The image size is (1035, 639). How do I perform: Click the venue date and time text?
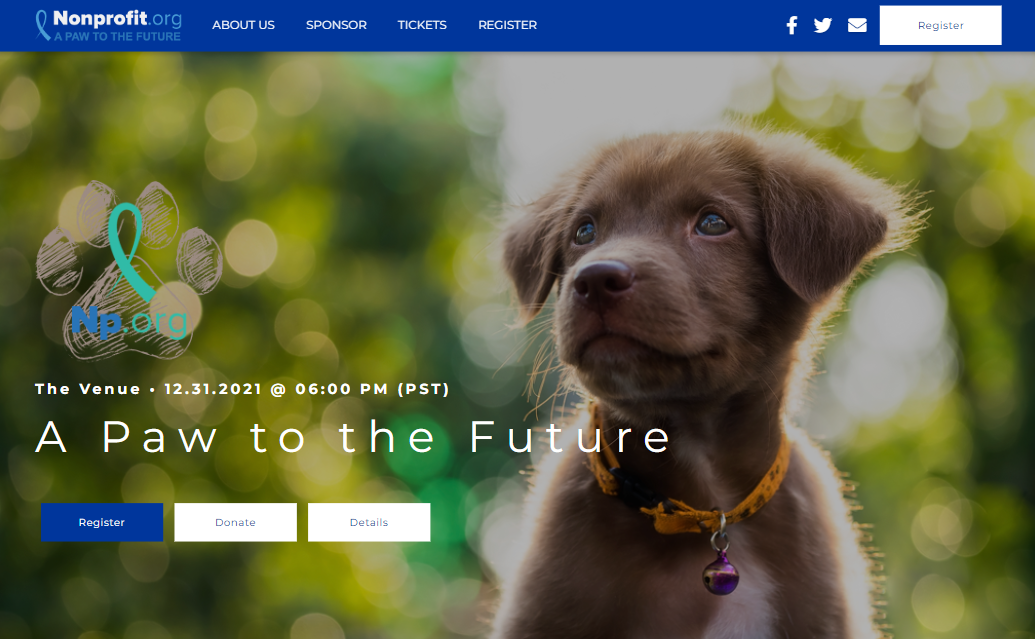[x=242, y=389]
